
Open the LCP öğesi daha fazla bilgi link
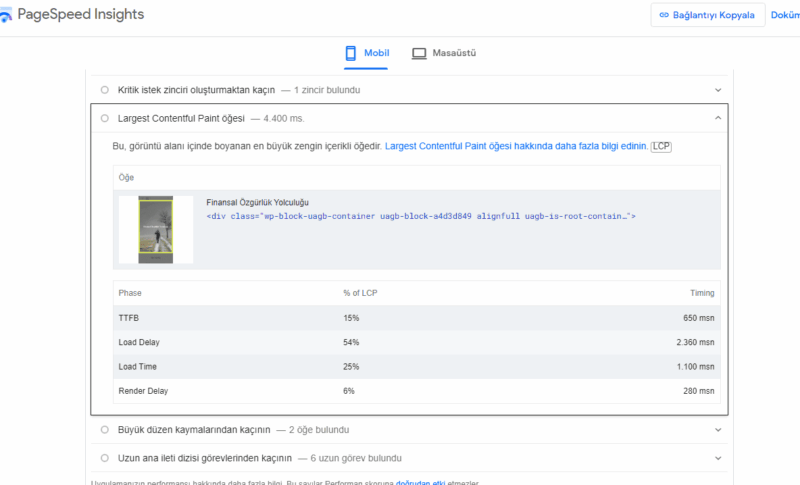pyautogui.click(x=516, y=146)
